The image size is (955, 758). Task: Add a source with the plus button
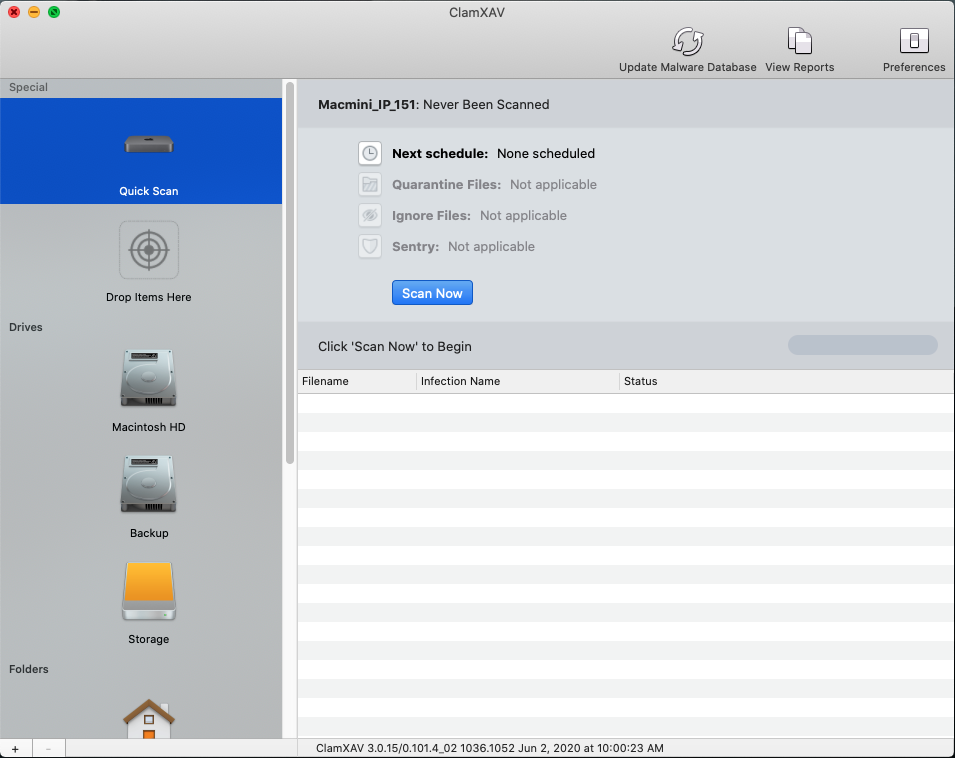15,749
